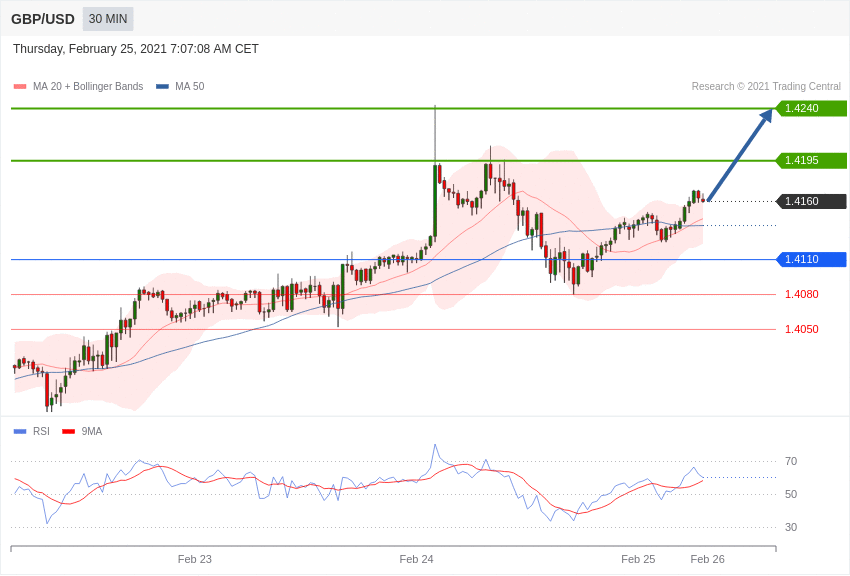This screenshot has width=850, height=576.
Task: Click the MA 50 legend label
Action: tap(190, 86)
